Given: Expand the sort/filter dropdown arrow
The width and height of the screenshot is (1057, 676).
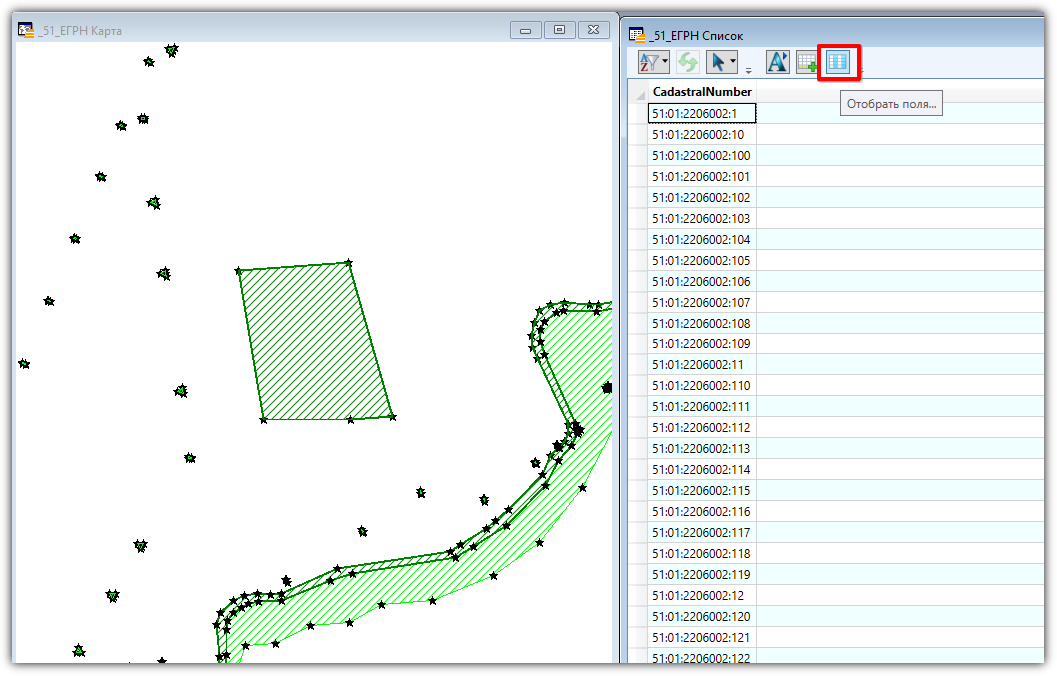Looking at the screenshot, I should [x=664, y=62].
